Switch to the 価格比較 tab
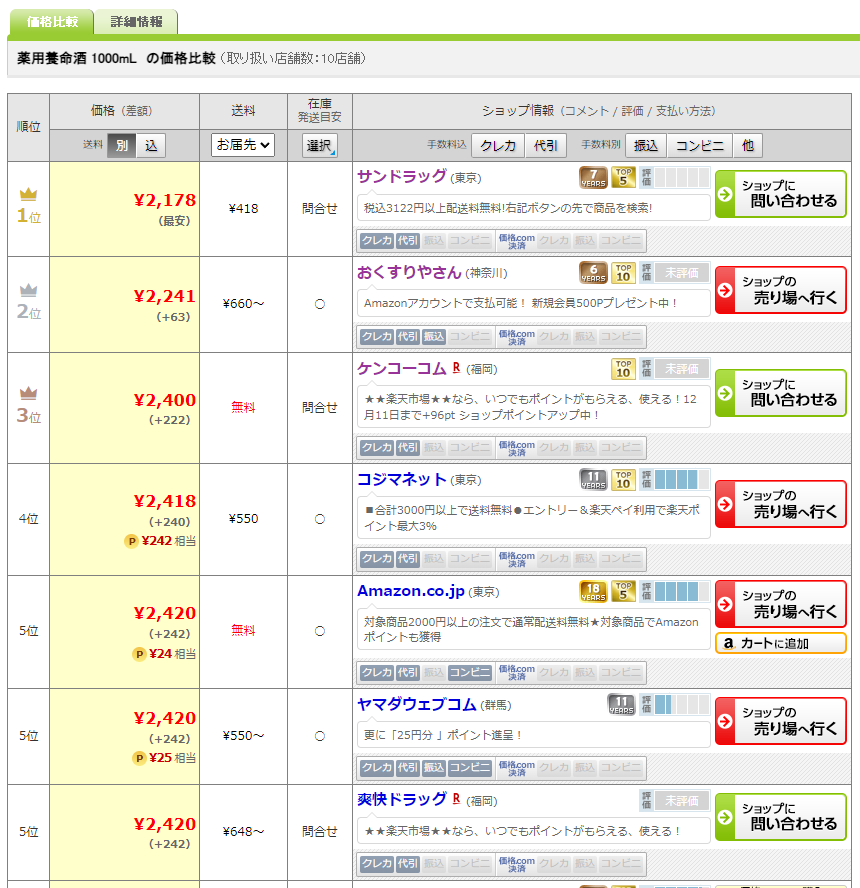This screenshot has height=888, width=860. [x=52, y=22]
